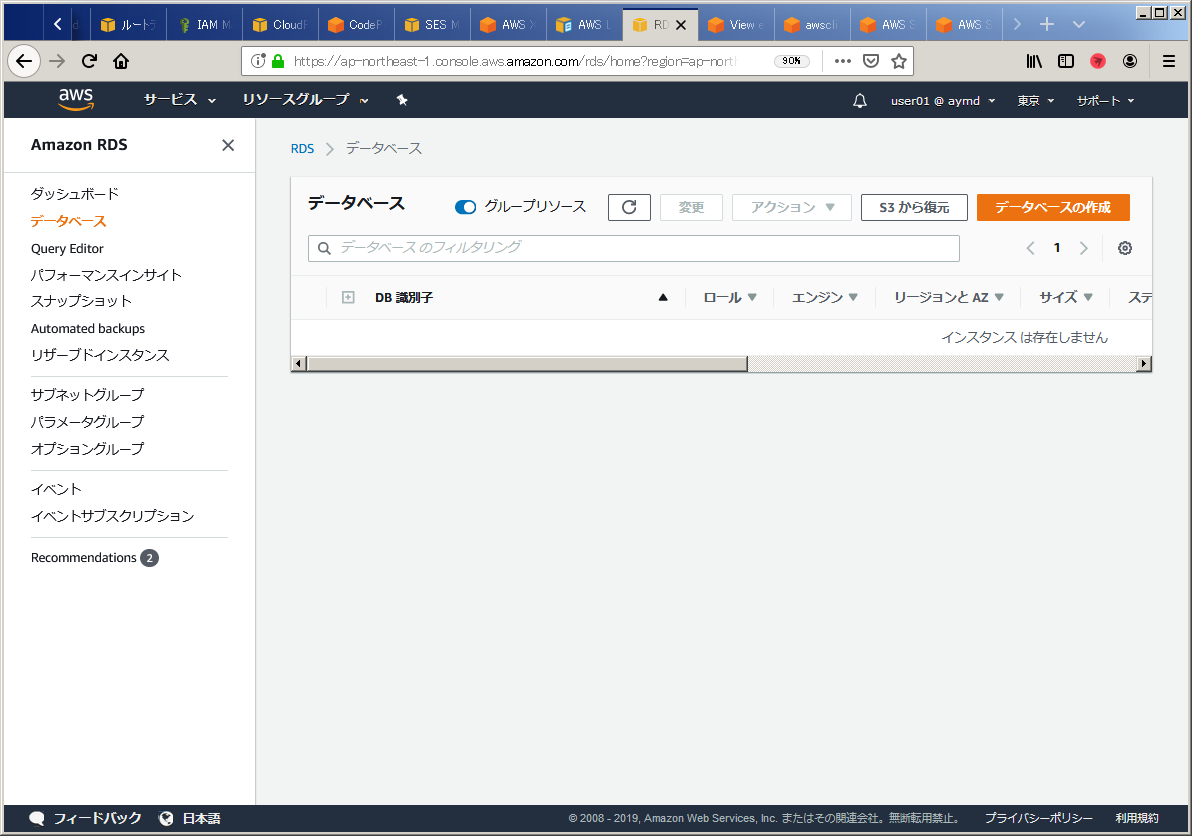Image resolution: width=1192 pixels, height=836 pixels.
Task: Reload the page in browser toolbar
Action: (x=89, y=61)
